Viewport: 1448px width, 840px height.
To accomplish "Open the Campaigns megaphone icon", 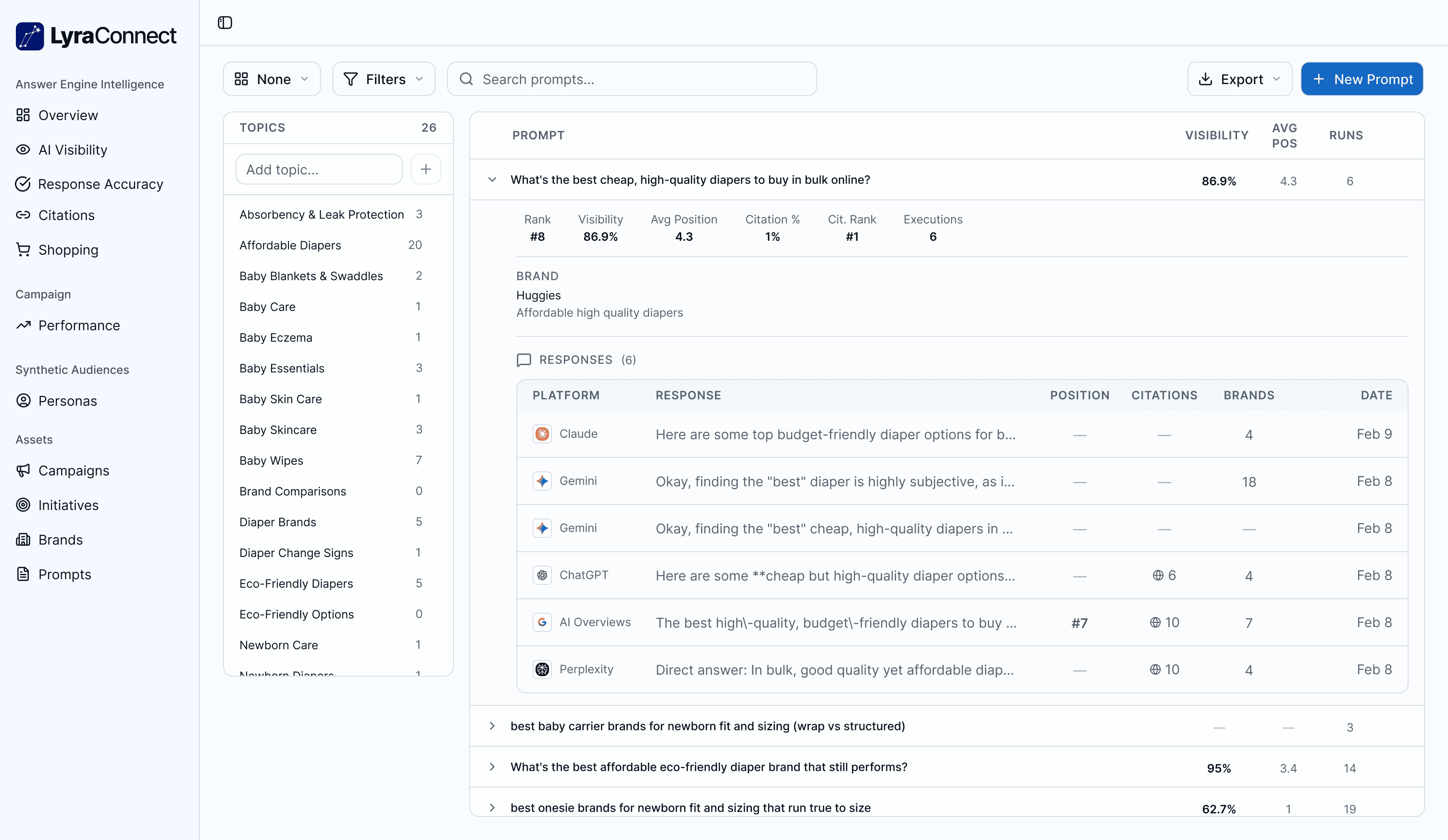I will point(23,470).
